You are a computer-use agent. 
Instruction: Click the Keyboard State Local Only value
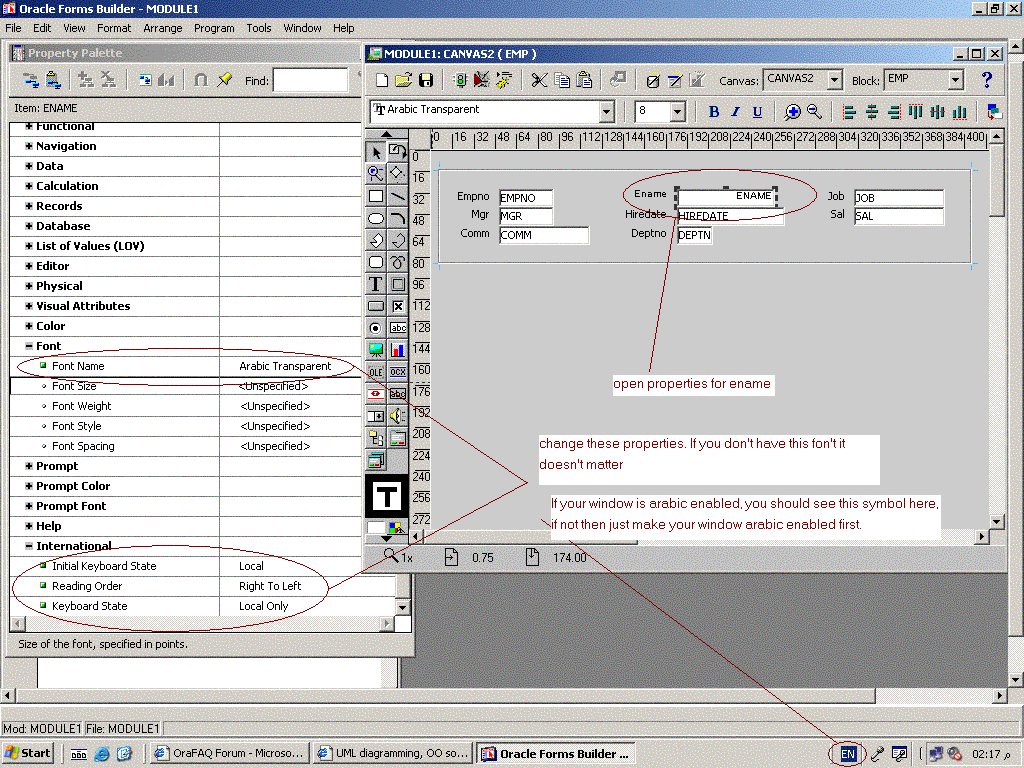263,606
